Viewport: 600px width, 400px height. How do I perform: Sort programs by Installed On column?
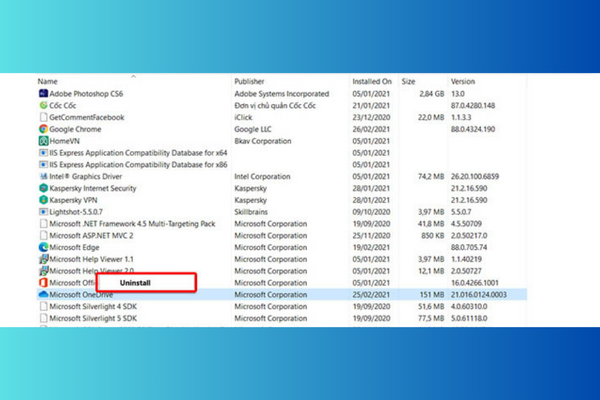(x=372, y=82)
